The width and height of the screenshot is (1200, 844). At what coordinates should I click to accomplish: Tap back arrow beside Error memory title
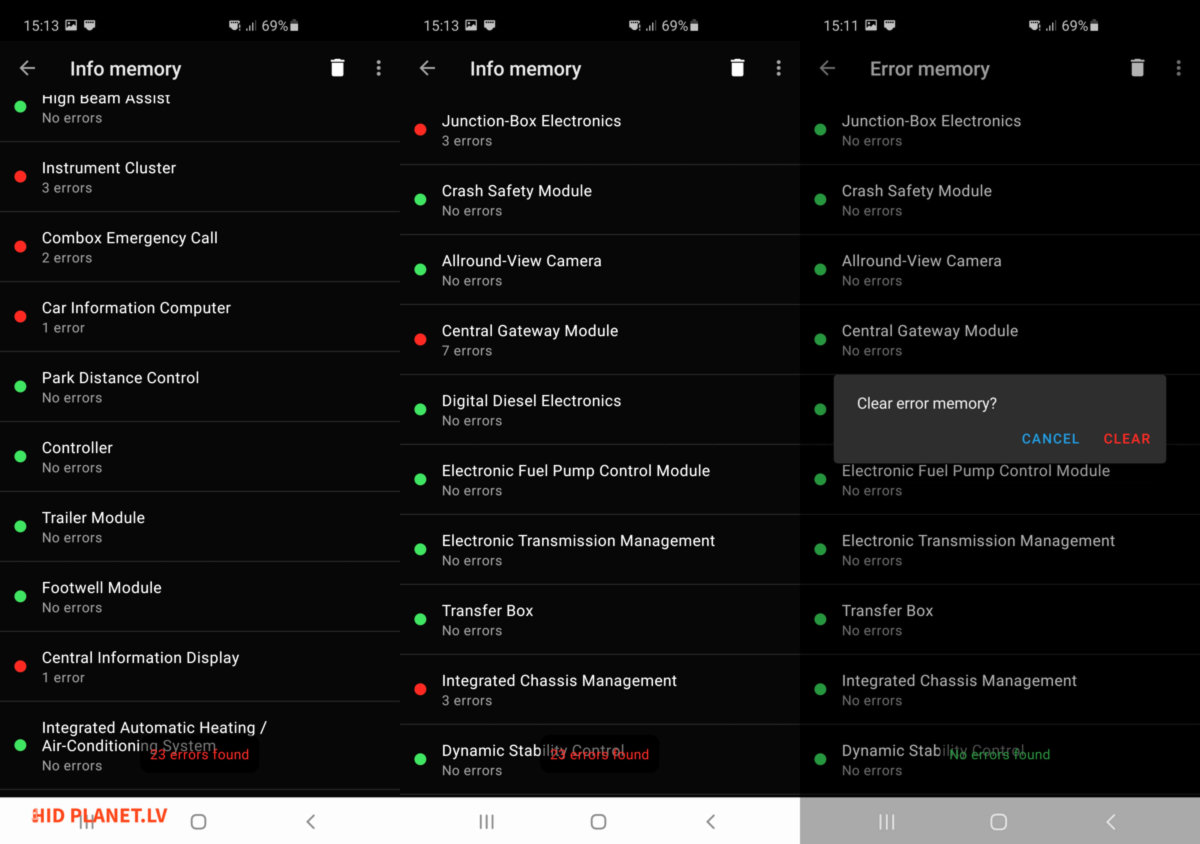coord(827,68)
